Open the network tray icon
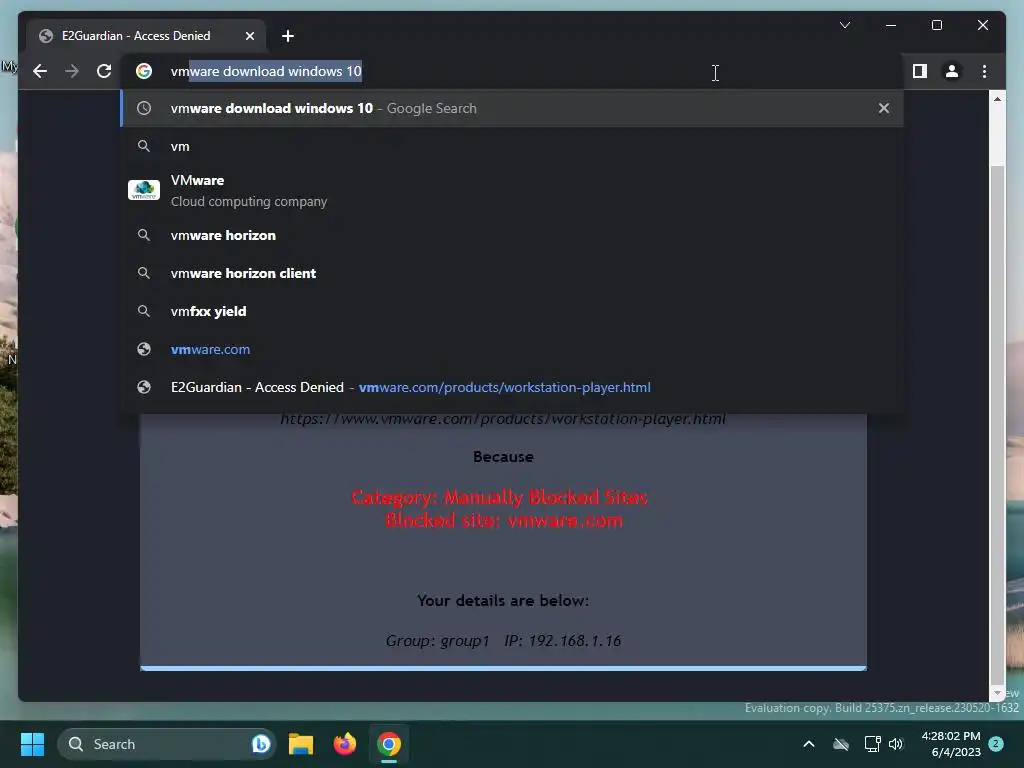 (872, 744)
